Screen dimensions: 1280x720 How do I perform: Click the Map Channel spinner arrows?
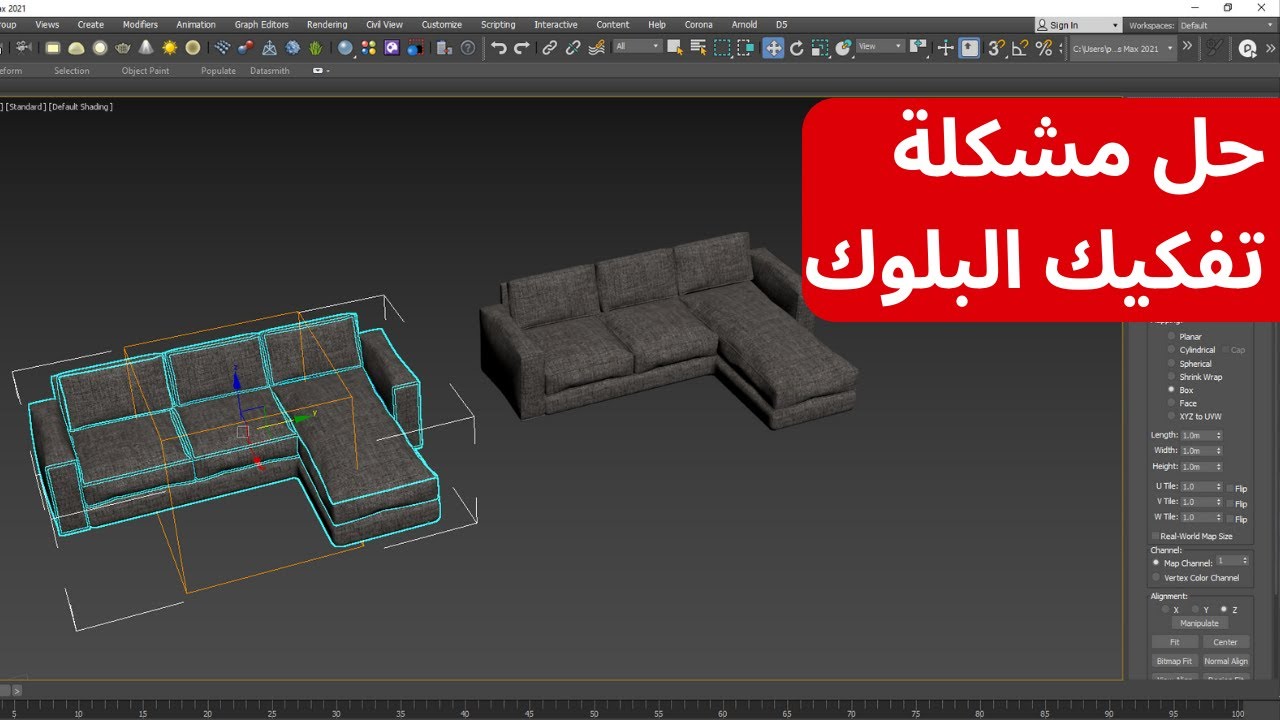pyautogui.click(x=1245, y=561)
